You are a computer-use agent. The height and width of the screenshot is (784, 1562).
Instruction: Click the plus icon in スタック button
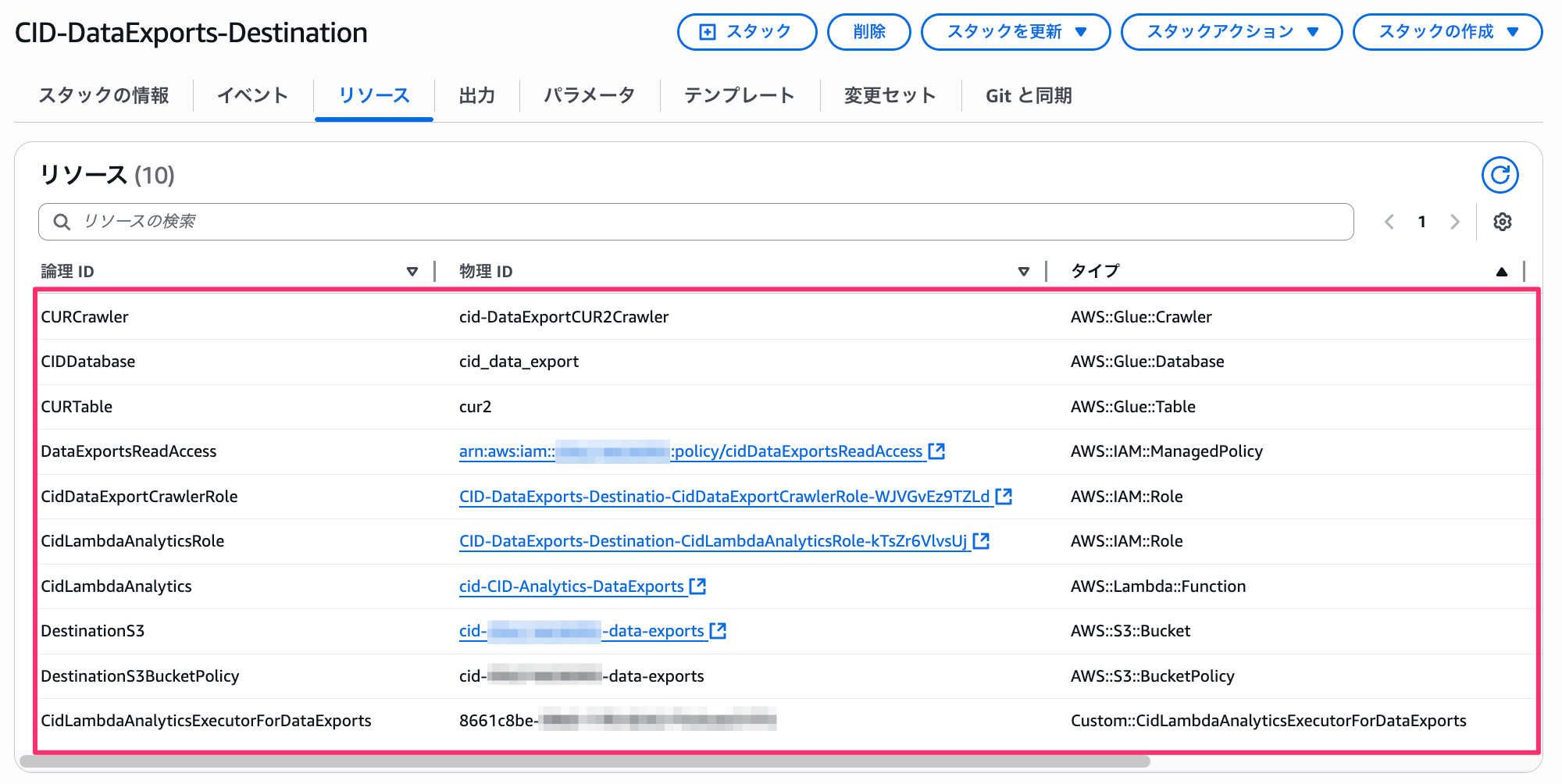pyautogui.click(x=707, y=32)
